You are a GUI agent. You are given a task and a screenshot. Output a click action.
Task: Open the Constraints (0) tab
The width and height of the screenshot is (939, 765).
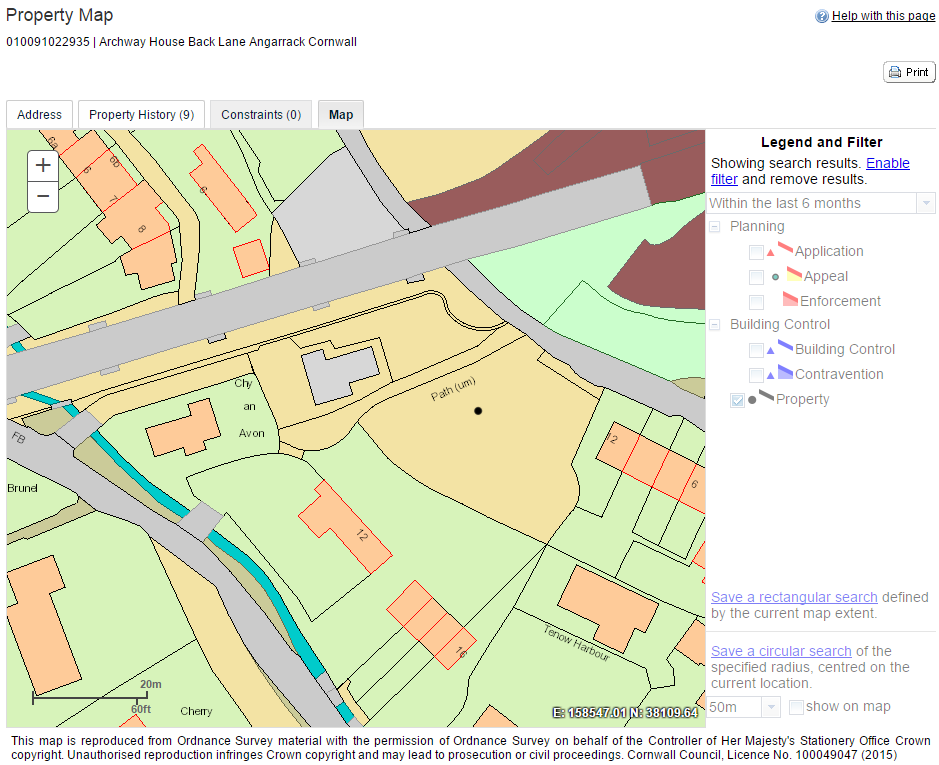261,115
